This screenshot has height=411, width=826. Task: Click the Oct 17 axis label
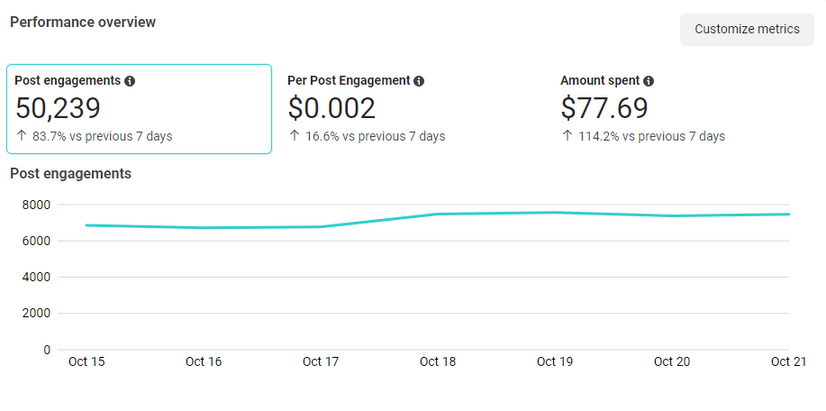tap(320, 362)
